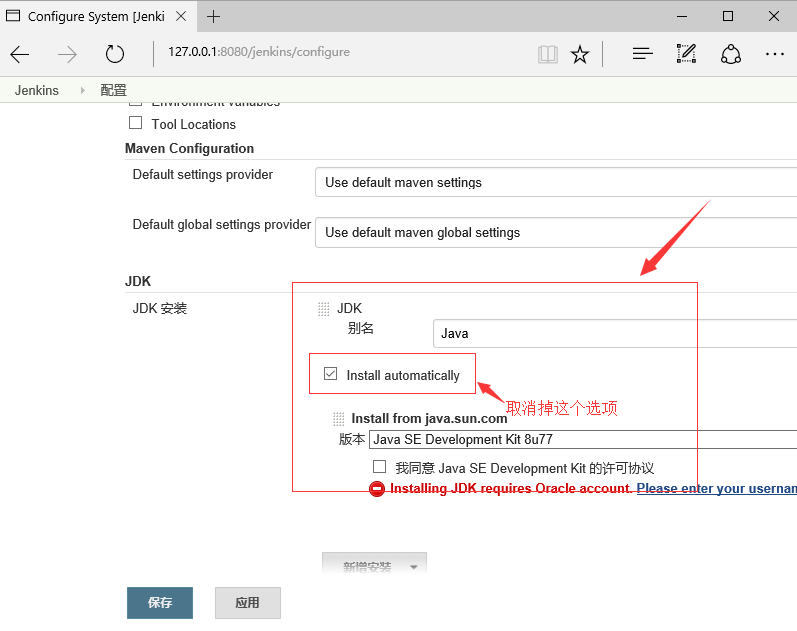Click the 应用 apply button
The width and height of the screenshot is (797, 631).
248,603
